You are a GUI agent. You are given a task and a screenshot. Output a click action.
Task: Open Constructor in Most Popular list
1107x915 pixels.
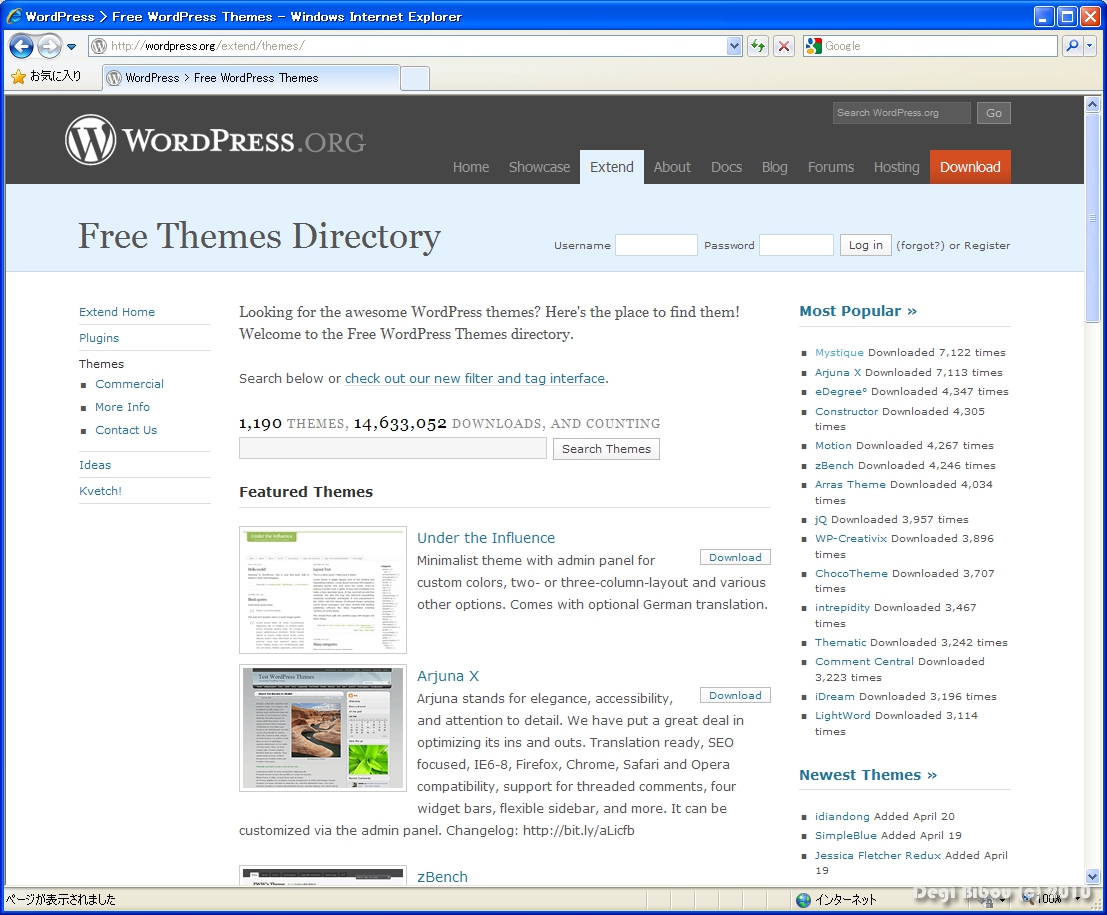846,412
